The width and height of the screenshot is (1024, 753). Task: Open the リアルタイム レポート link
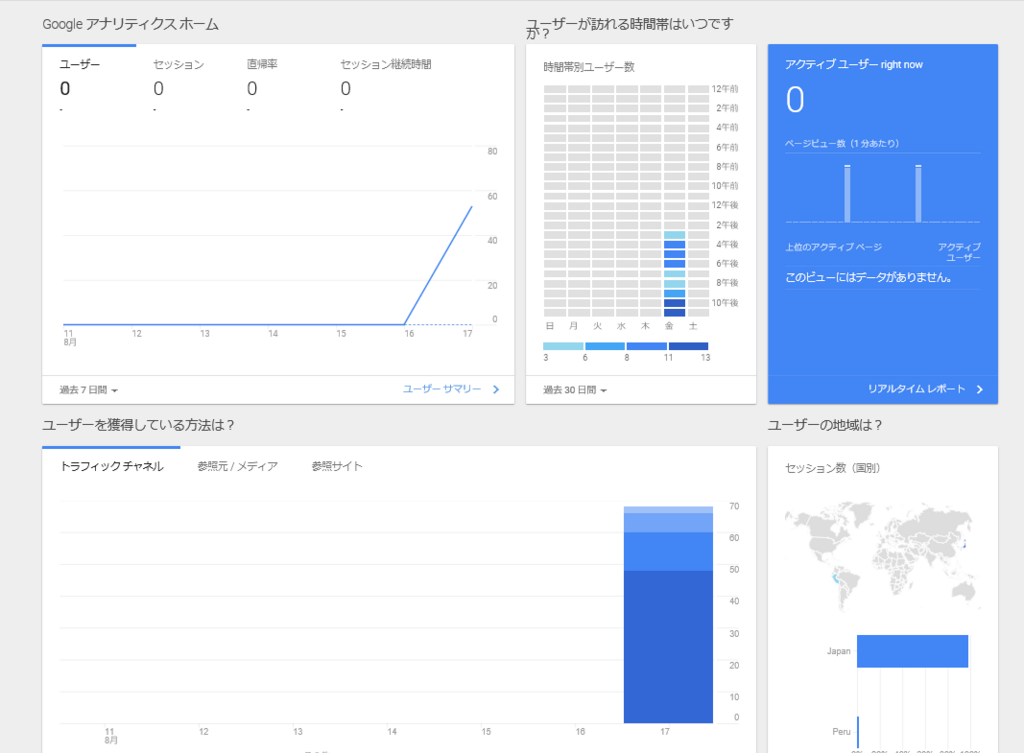[916, 389]
